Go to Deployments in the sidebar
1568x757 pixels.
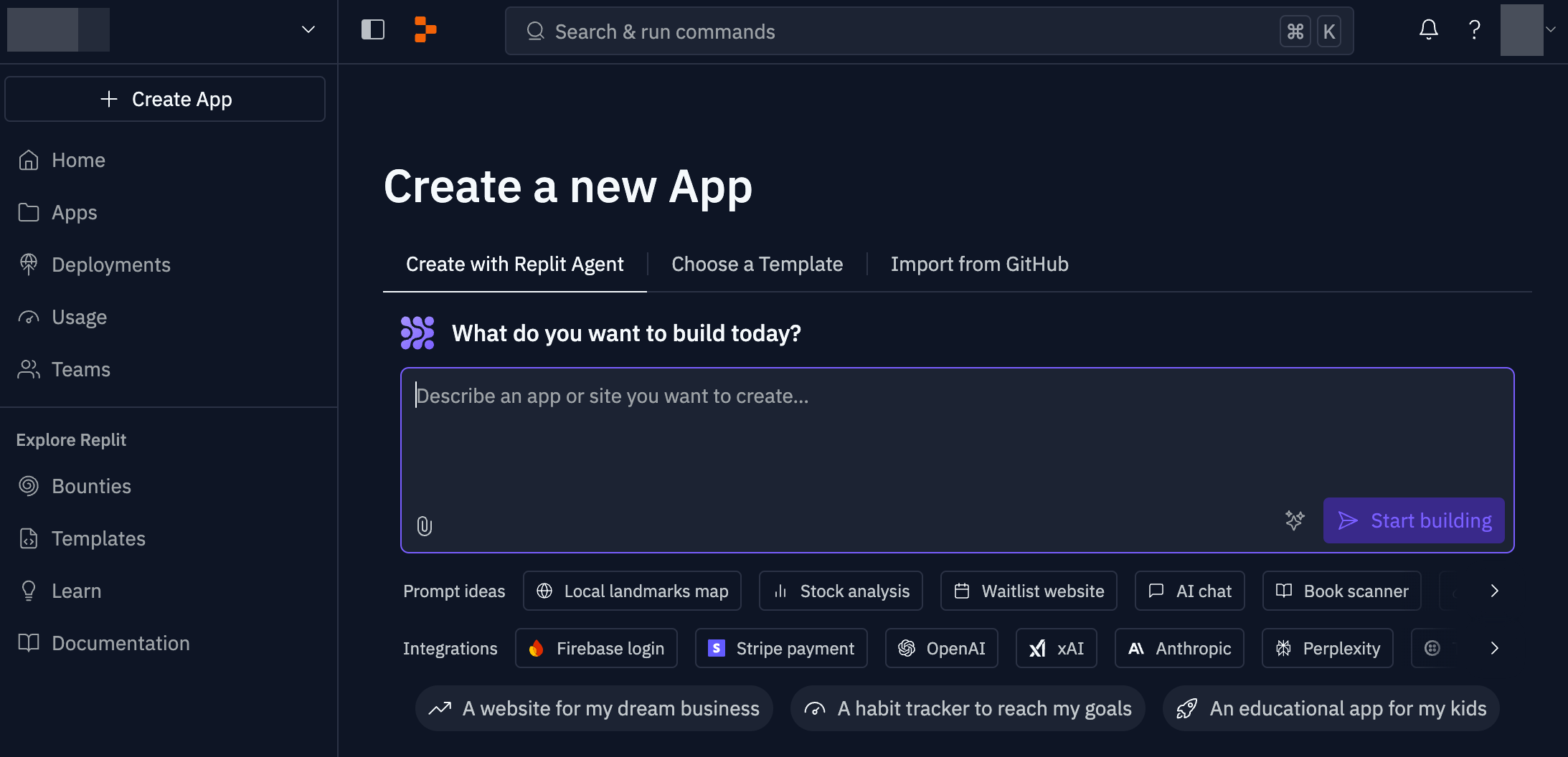[110, 265]
